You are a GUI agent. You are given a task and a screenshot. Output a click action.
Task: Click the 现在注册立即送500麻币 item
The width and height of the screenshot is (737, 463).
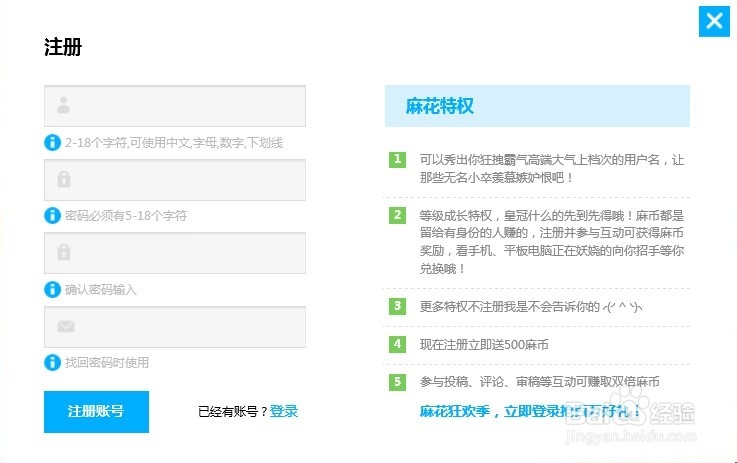point(484,344)
